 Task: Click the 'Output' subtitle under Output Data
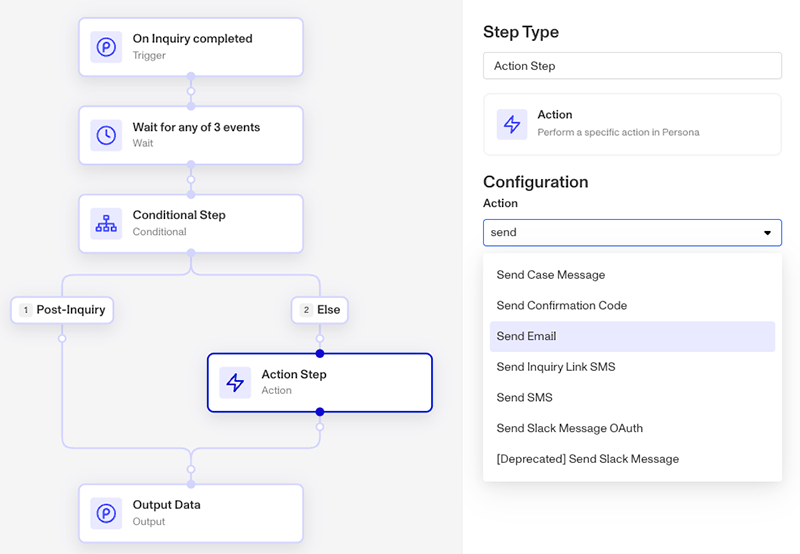(x=149, y=521)
